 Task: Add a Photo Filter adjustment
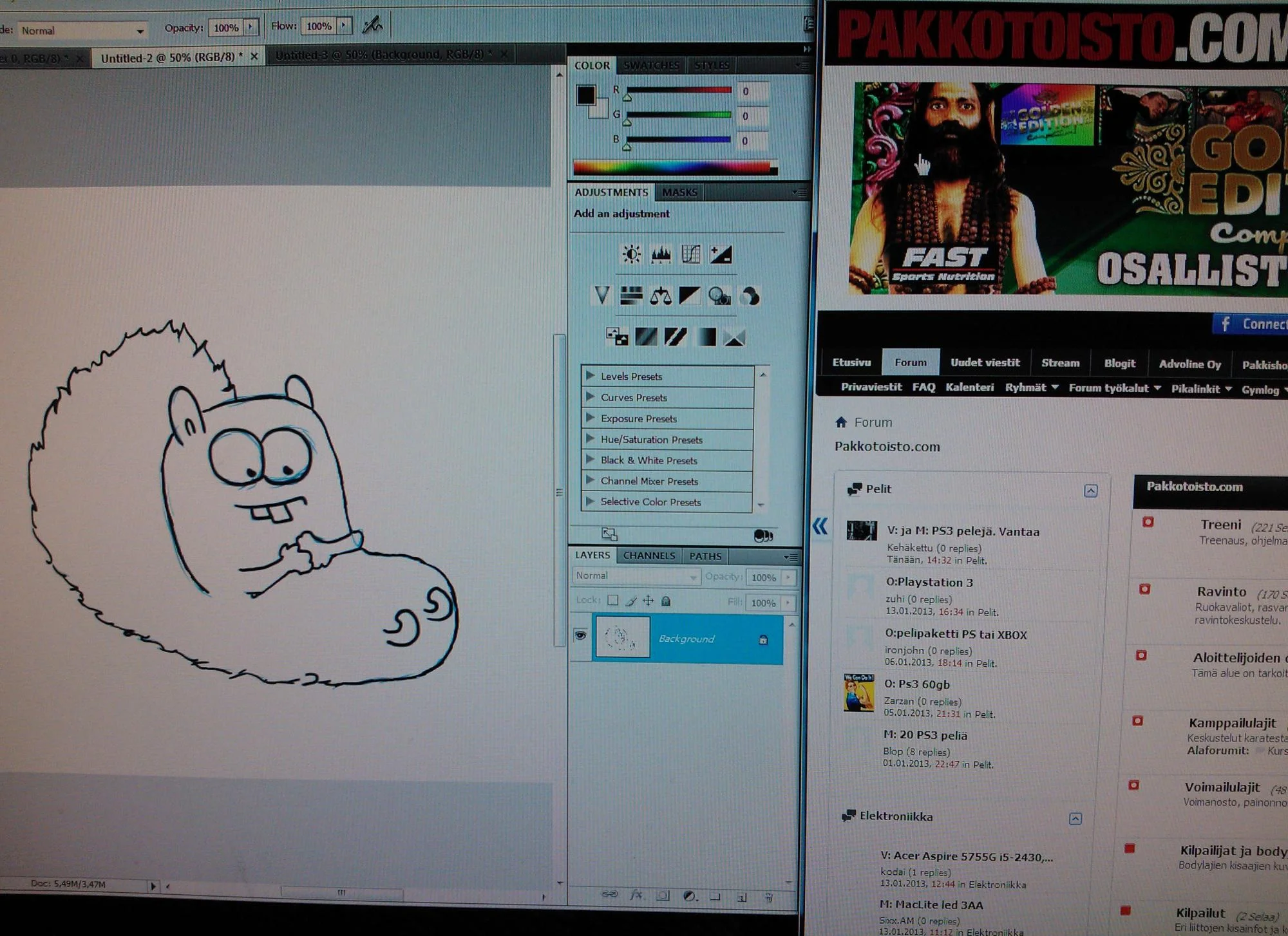coord(719,296)
